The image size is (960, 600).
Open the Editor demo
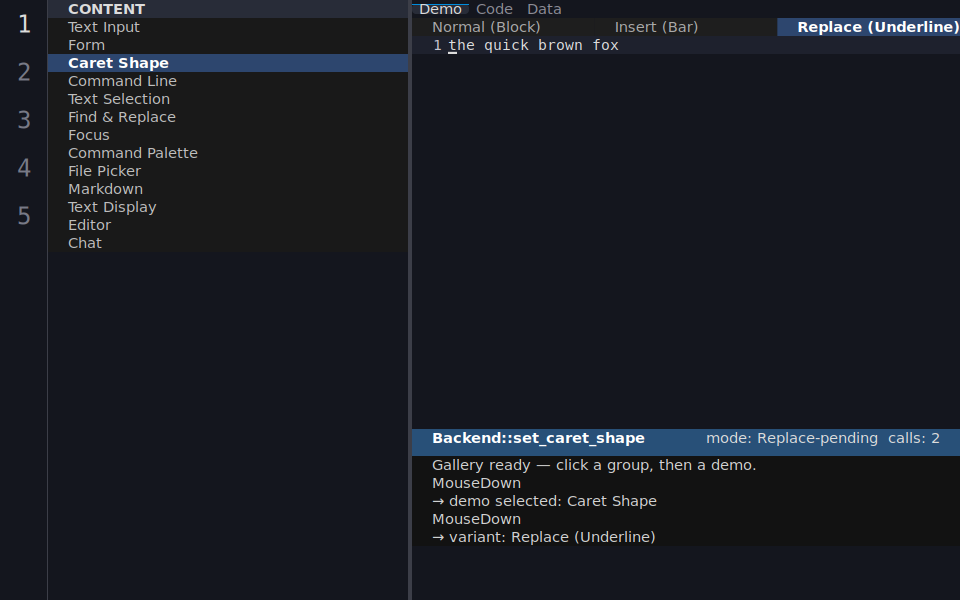coord(228,225)
